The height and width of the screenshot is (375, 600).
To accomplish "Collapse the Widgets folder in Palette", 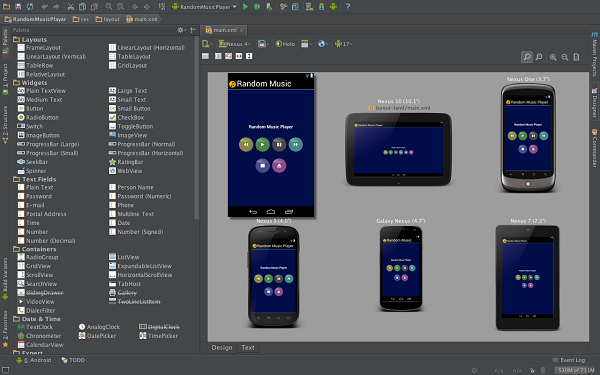I will pos(30,83).
